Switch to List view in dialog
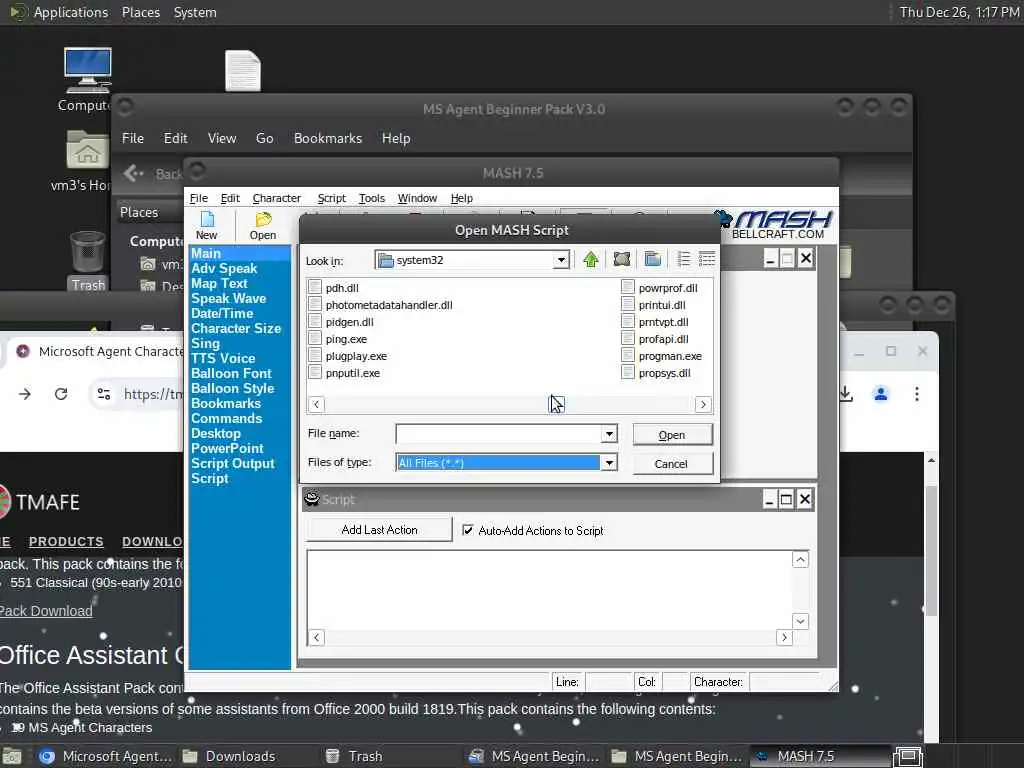Screen dimensions: 1024x768 [683, 260]
